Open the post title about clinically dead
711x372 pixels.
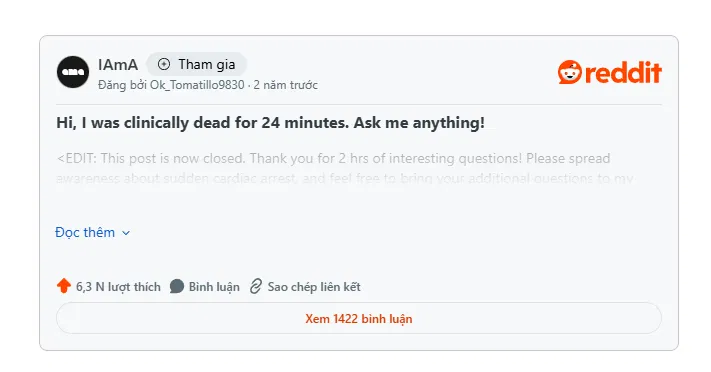[270, 122]
